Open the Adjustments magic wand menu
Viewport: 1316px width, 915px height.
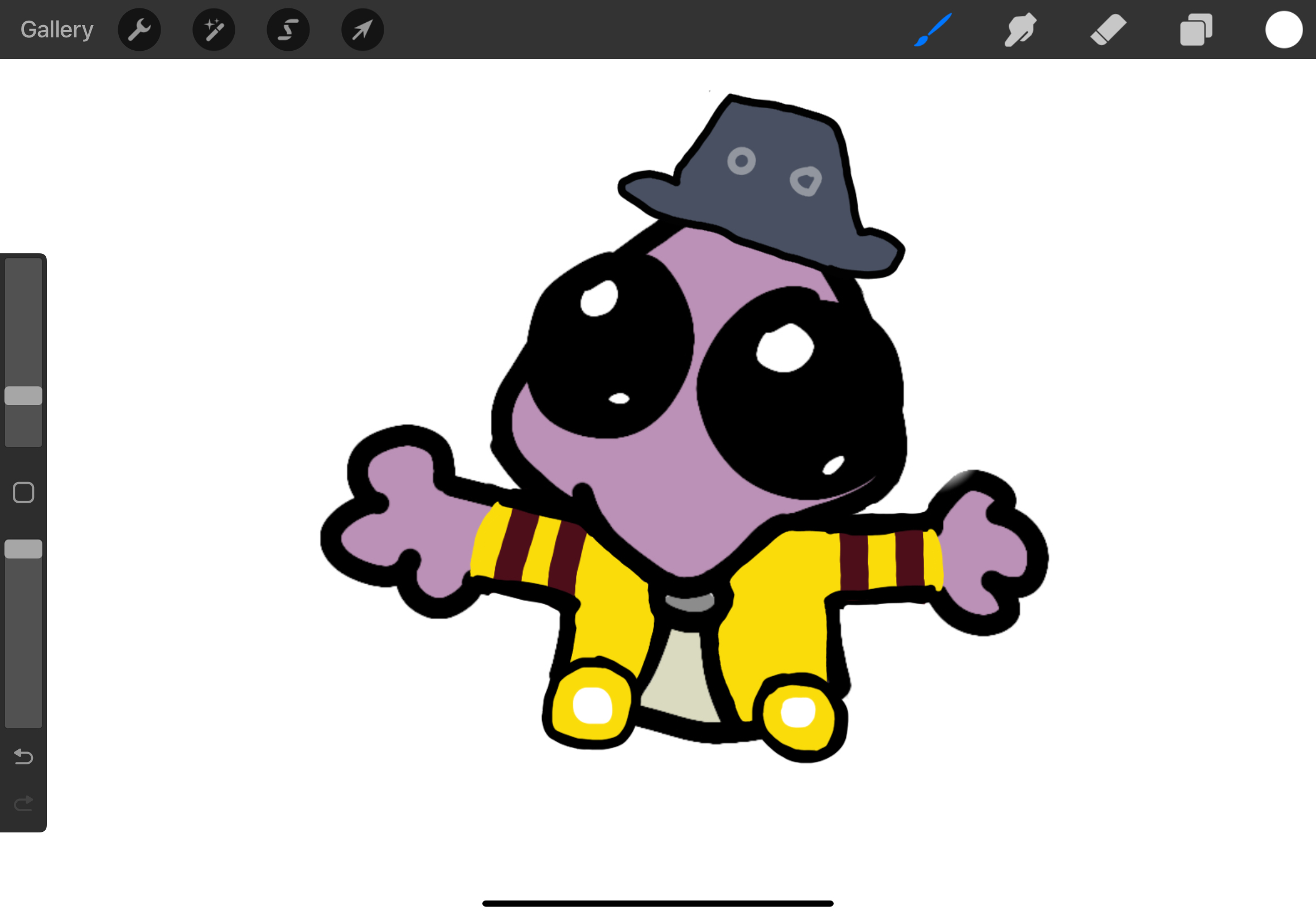214,30
